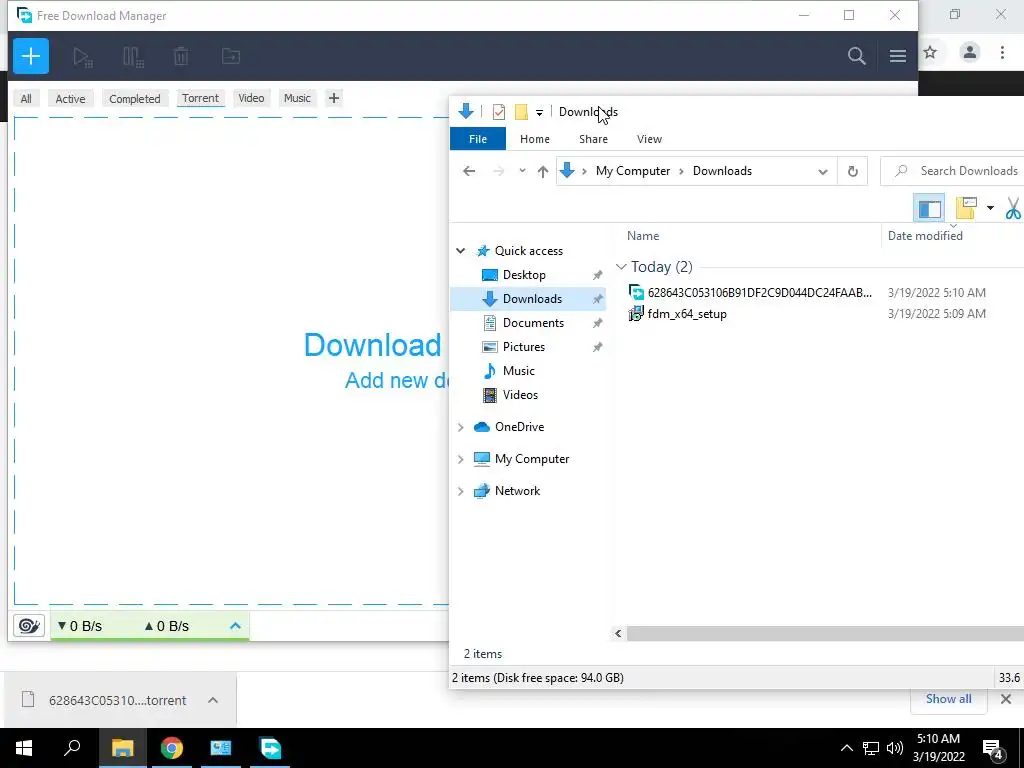Toggle the navigation pane button in Explorer
The image size is (1024, 768).
point(929,208)
